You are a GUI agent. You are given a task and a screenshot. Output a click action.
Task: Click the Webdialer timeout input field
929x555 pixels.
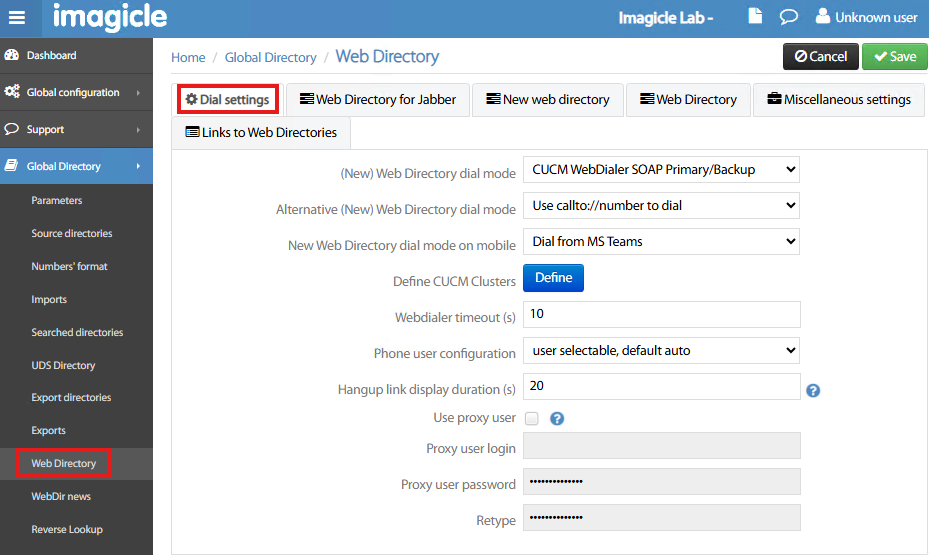pos(661,314)
